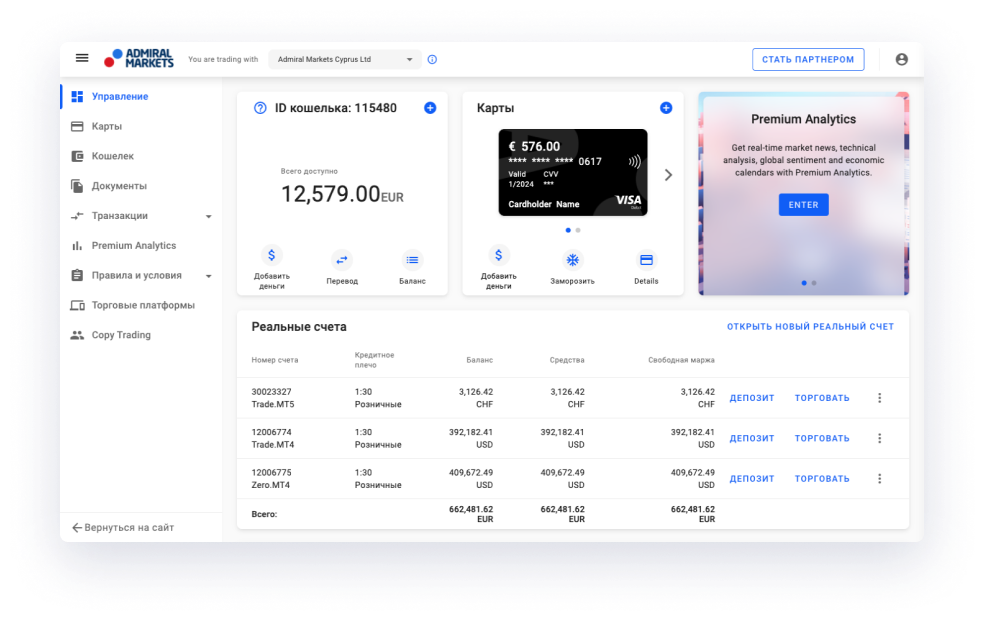Click ТОРГОВАТЬ for account 12006774
984x620 pixels.
tap(822, 438)
